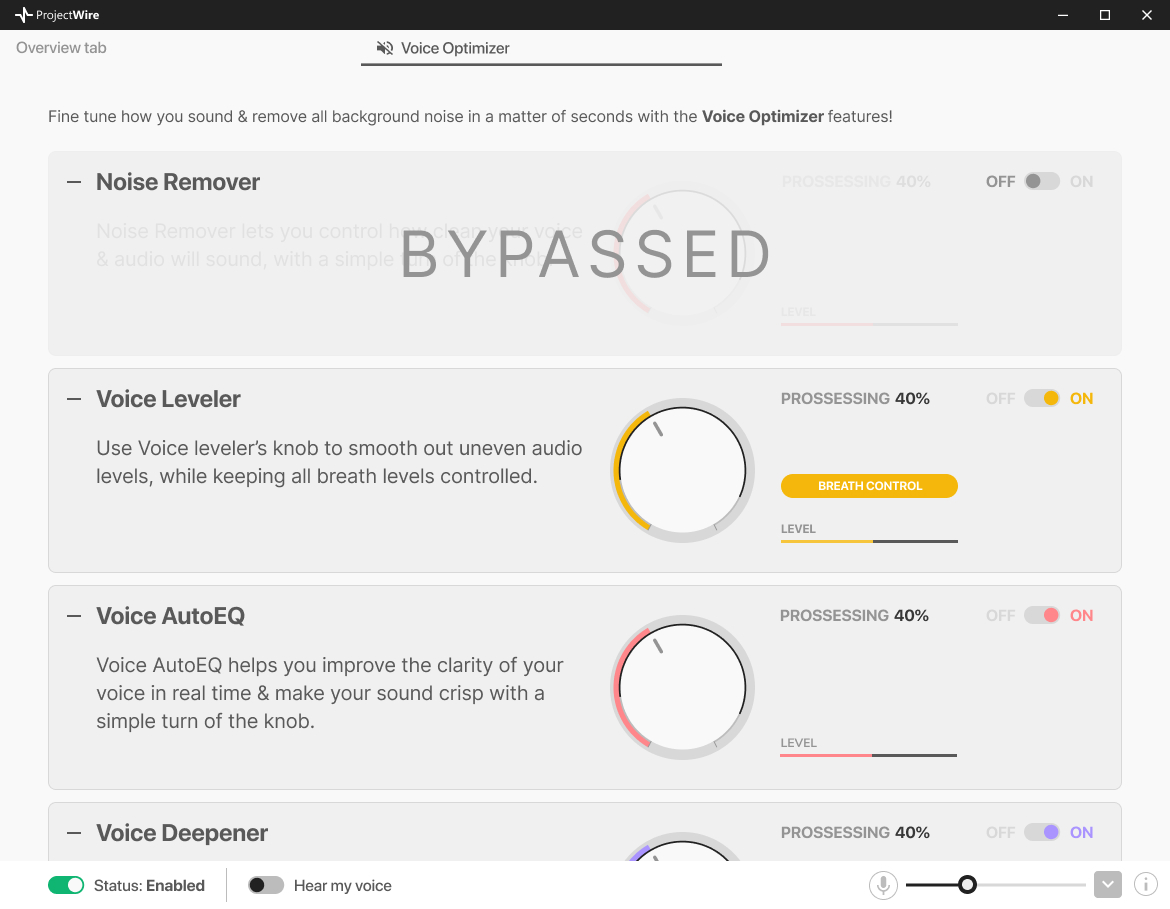This screenshot has height=909, width=1170.
Task: Disable the Voice AutoEQ toggle
Action: tap(1042, 616)
